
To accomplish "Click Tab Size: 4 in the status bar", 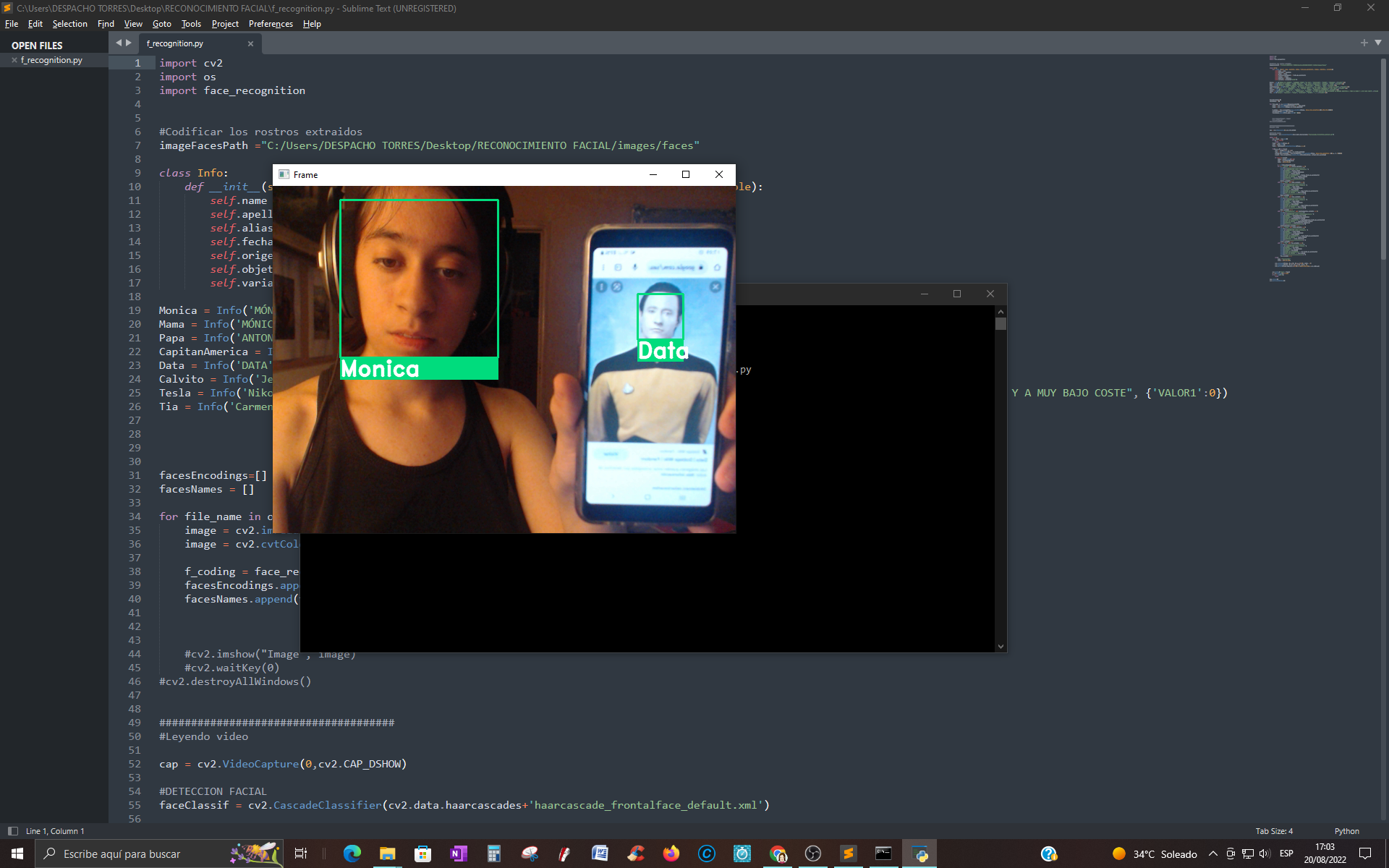I will [1273, 830].
